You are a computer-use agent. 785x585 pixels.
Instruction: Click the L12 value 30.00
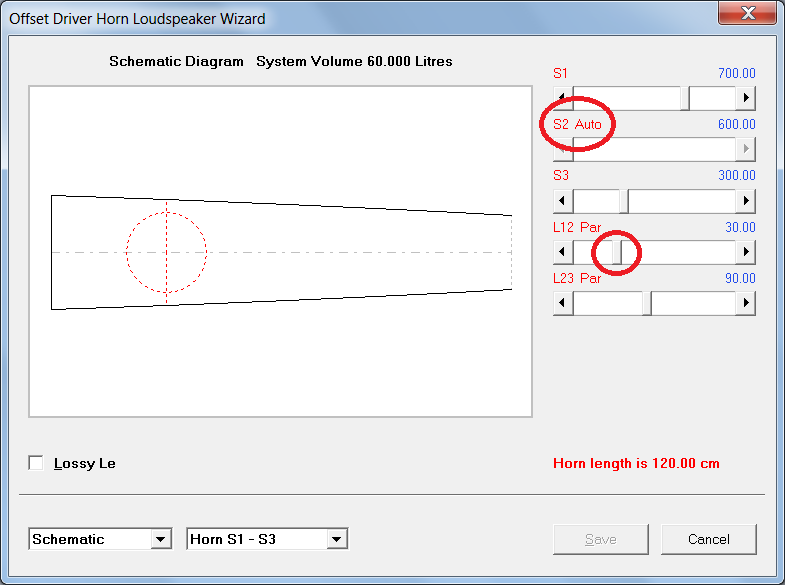pos(740,227)
